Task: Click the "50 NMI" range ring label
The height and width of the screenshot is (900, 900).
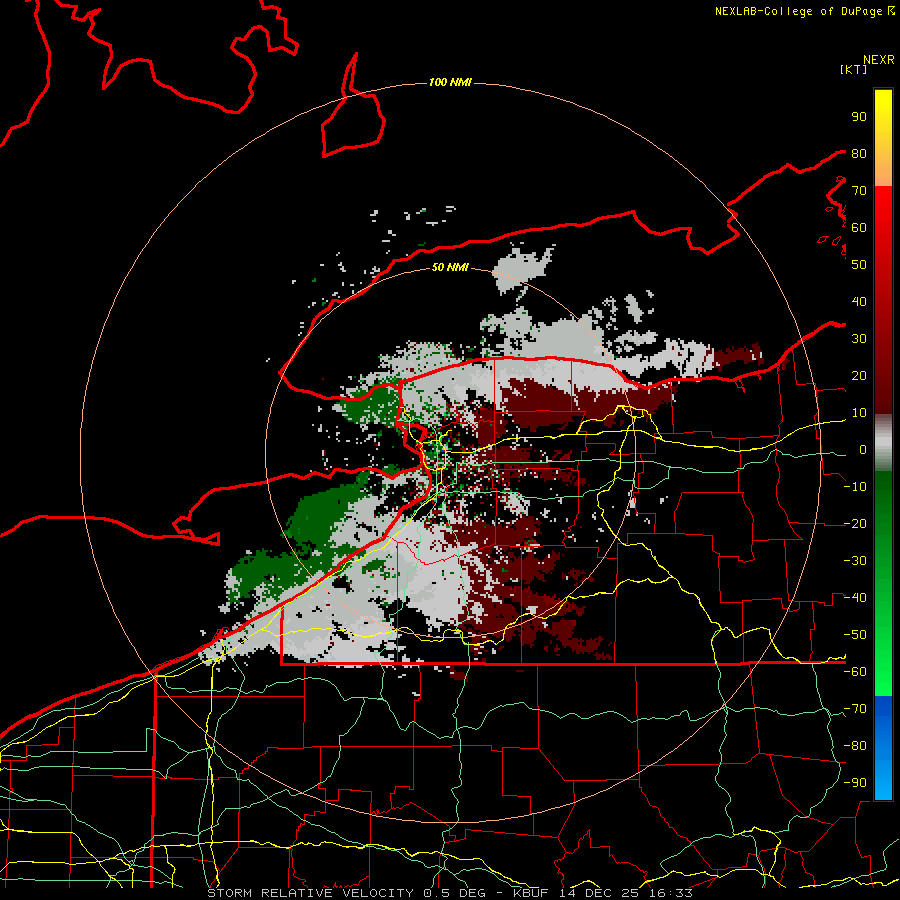Action: pyautogui.click(x=450, y=267)
